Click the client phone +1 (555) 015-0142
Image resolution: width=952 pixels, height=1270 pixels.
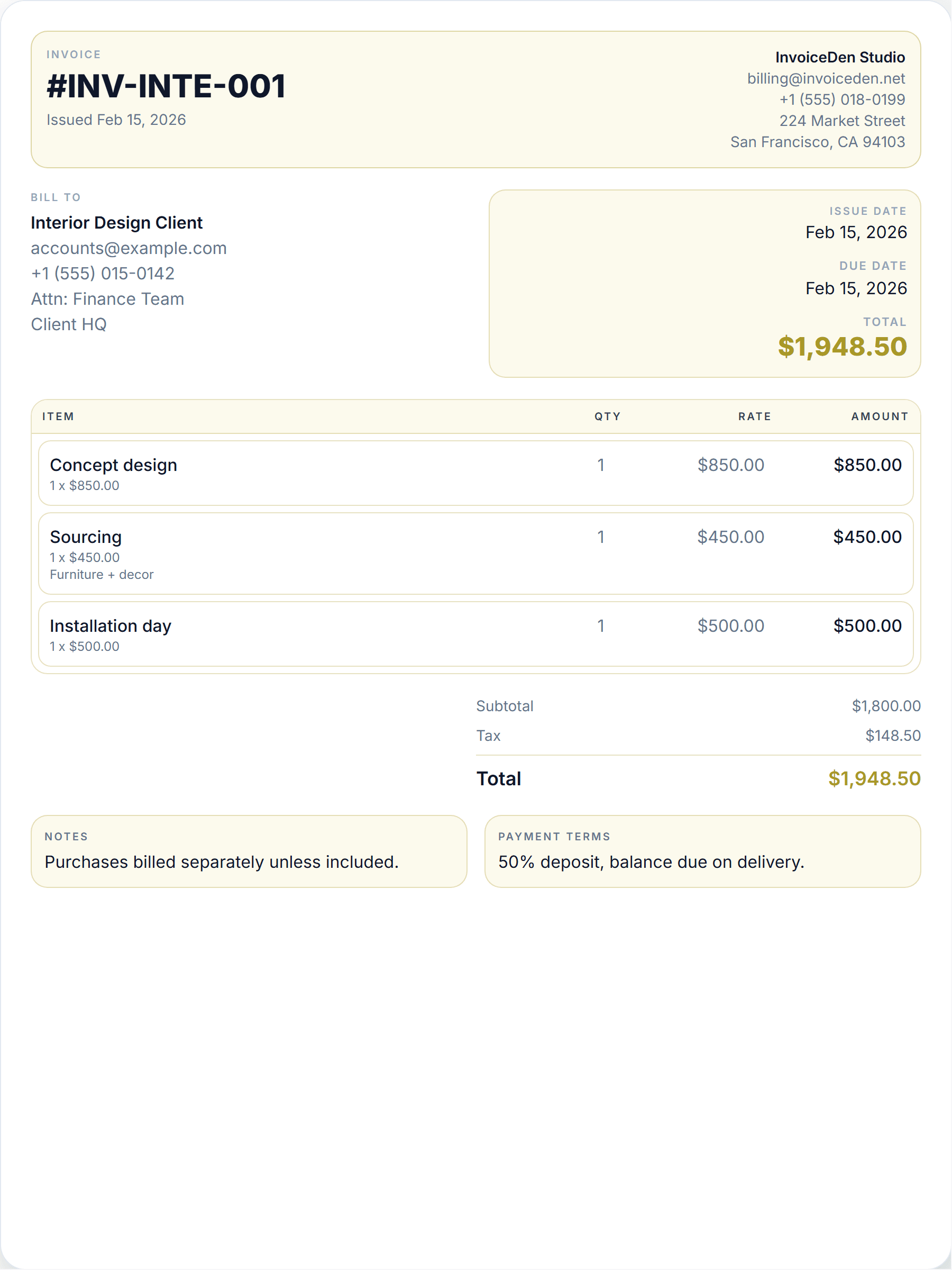pyautogui.click(x=103, y=273)
